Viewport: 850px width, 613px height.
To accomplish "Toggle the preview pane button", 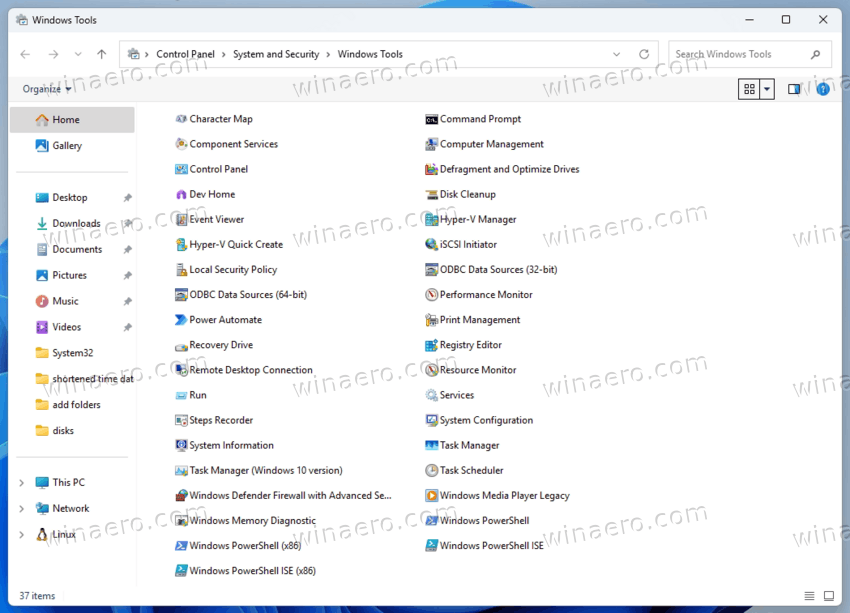I will pyautogui.click(x=794, y=89).
